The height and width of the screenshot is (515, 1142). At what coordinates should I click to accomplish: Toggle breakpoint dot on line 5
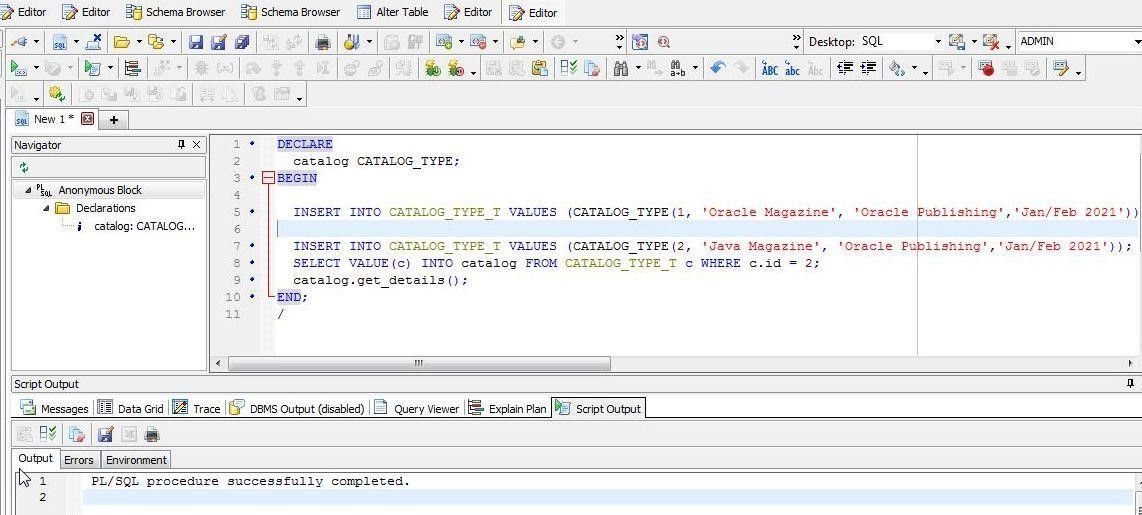252,211
